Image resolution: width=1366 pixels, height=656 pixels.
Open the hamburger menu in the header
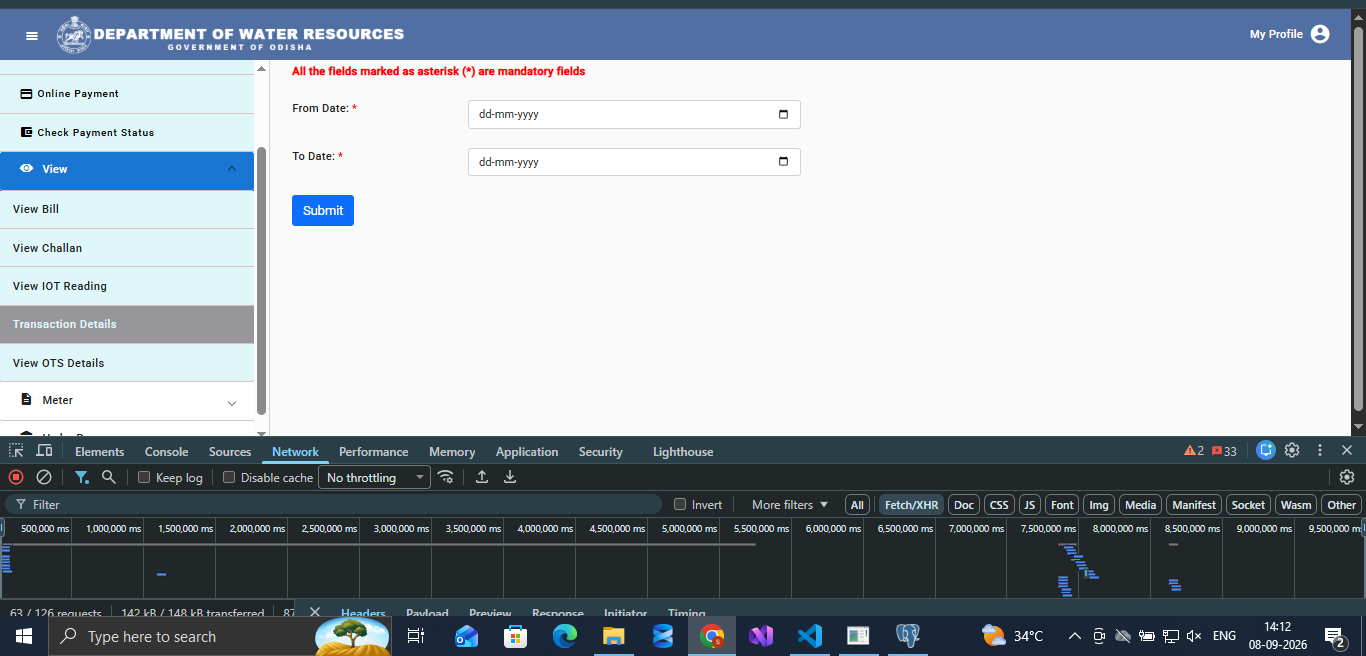coord(32,35)
